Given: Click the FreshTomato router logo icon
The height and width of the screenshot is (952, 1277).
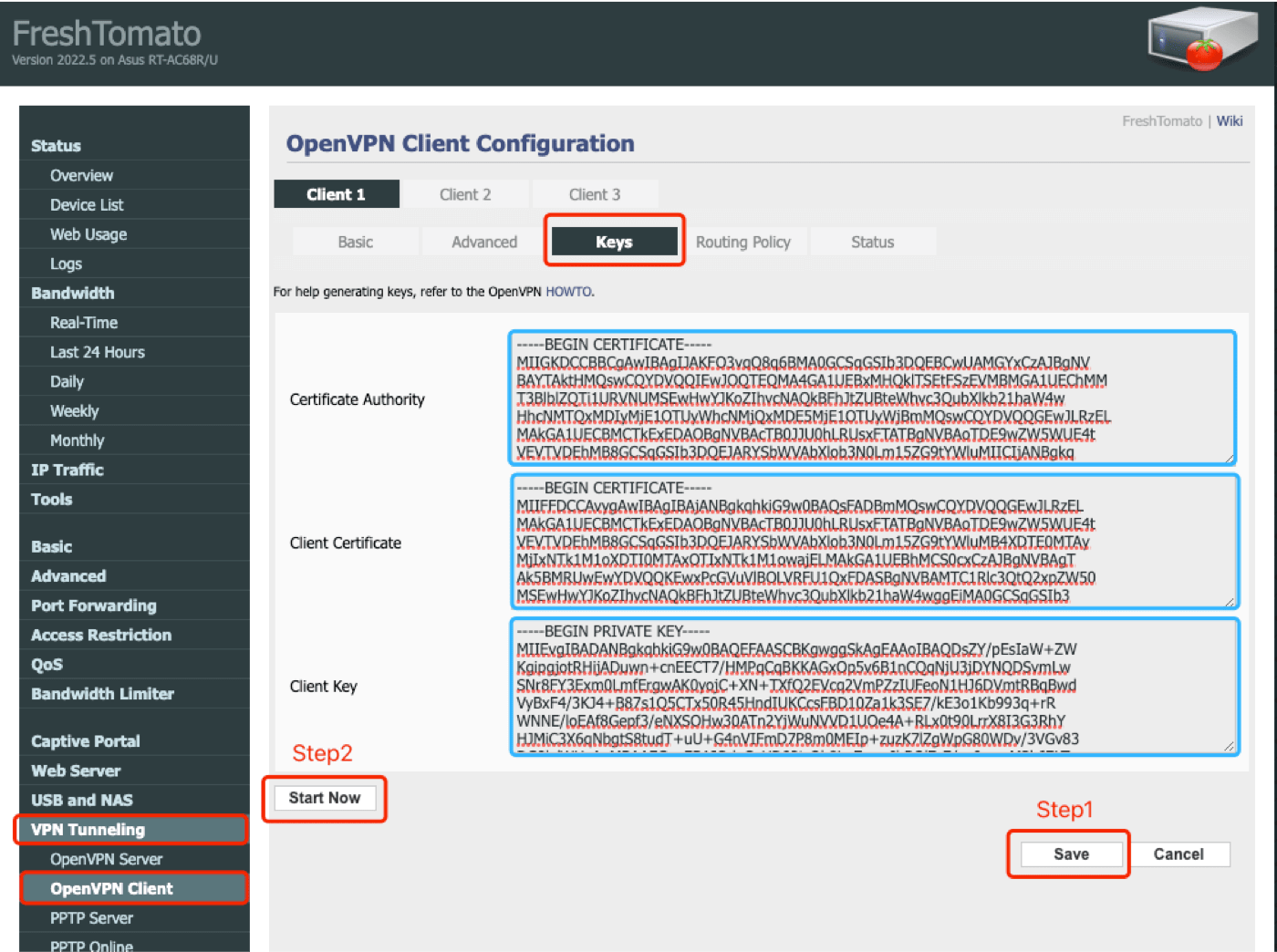Looking at the screenshot, I should point(1200,40).
